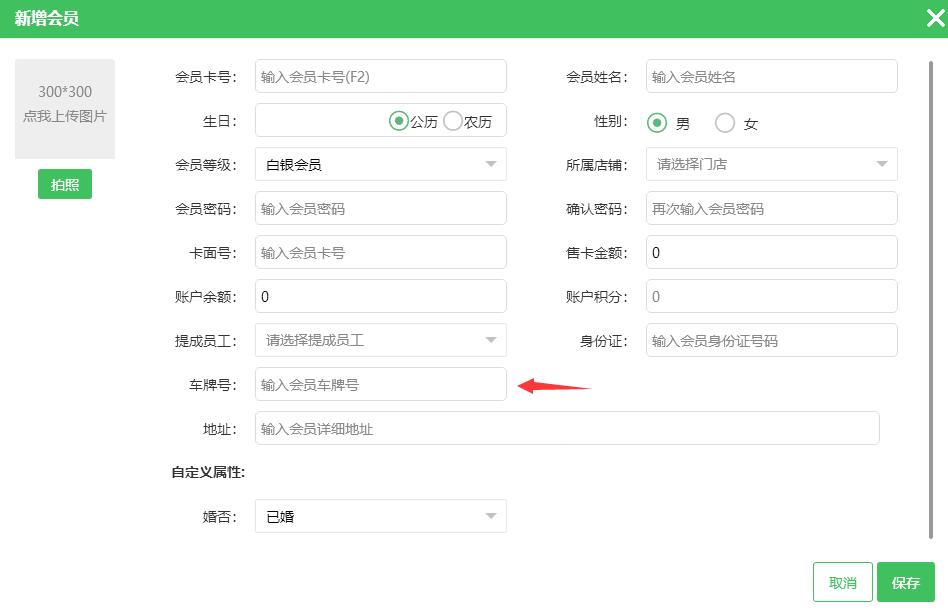Image resolution: width=948 pixels, height=610 pixels.
Task: Click the green 保存 save button
Action: tap(905, 582)
